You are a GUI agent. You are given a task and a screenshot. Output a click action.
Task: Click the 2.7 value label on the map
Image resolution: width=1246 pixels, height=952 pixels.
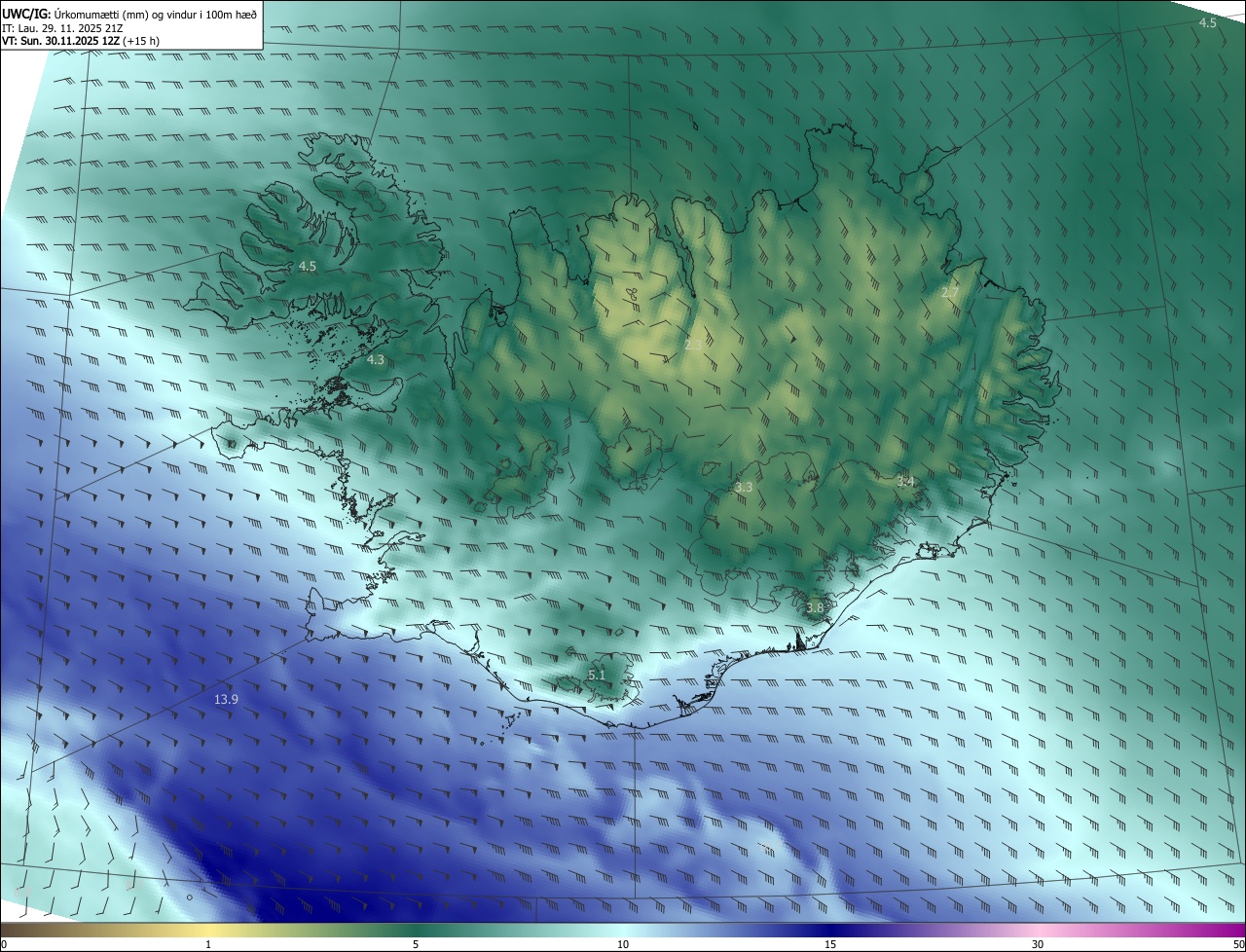pos(950,292)
